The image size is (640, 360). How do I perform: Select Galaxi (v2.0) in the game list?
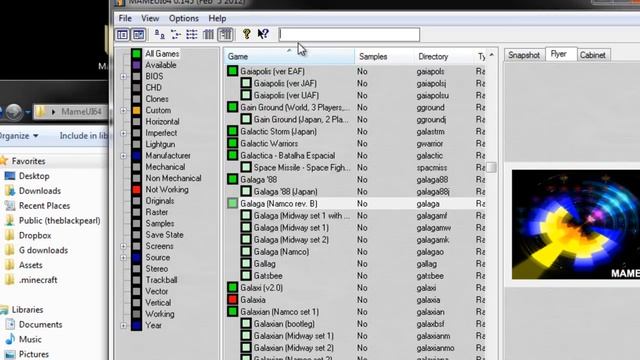355,288
